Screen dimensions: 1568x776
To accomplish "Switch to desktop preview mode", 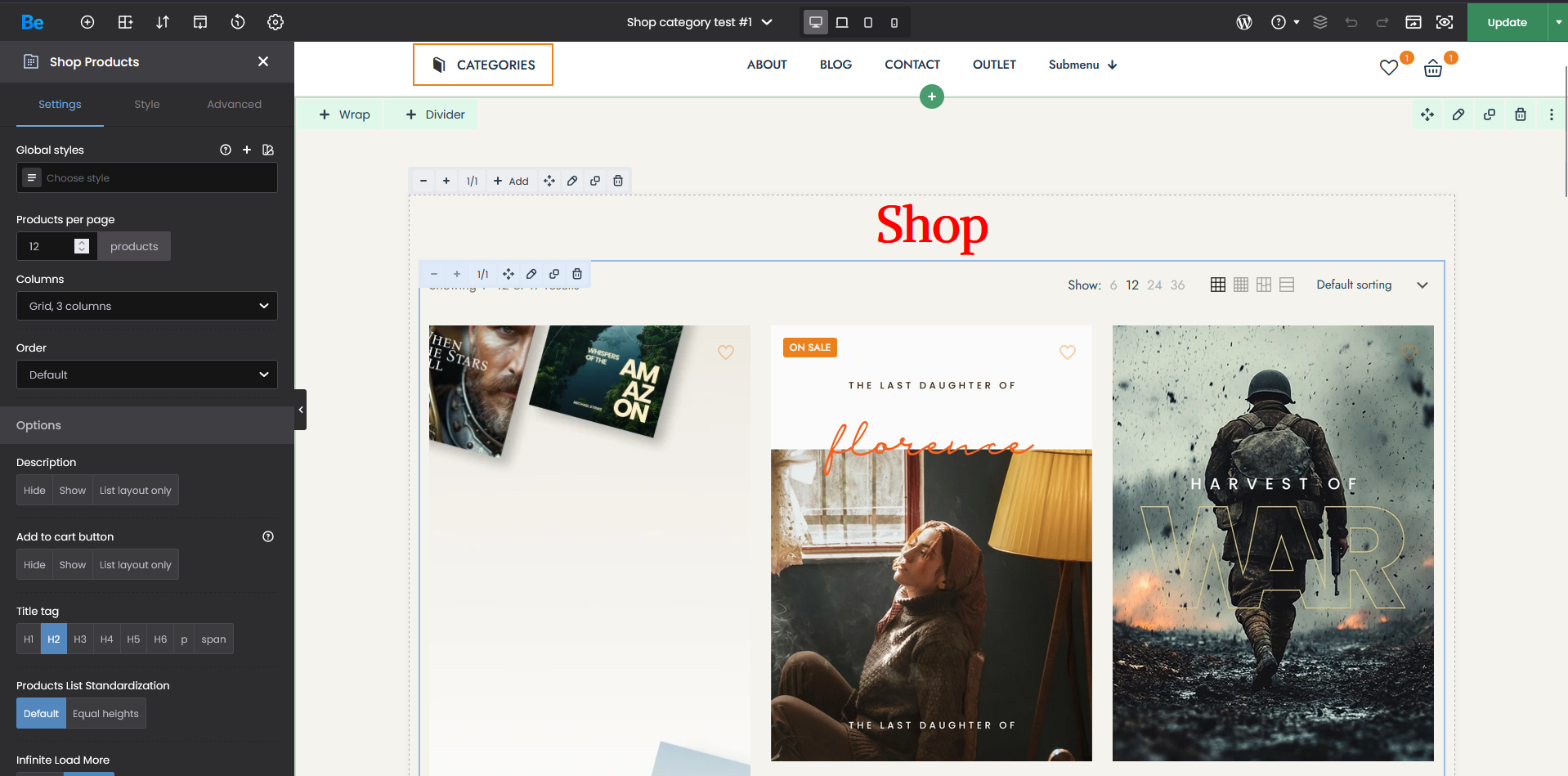I will 816,22.
